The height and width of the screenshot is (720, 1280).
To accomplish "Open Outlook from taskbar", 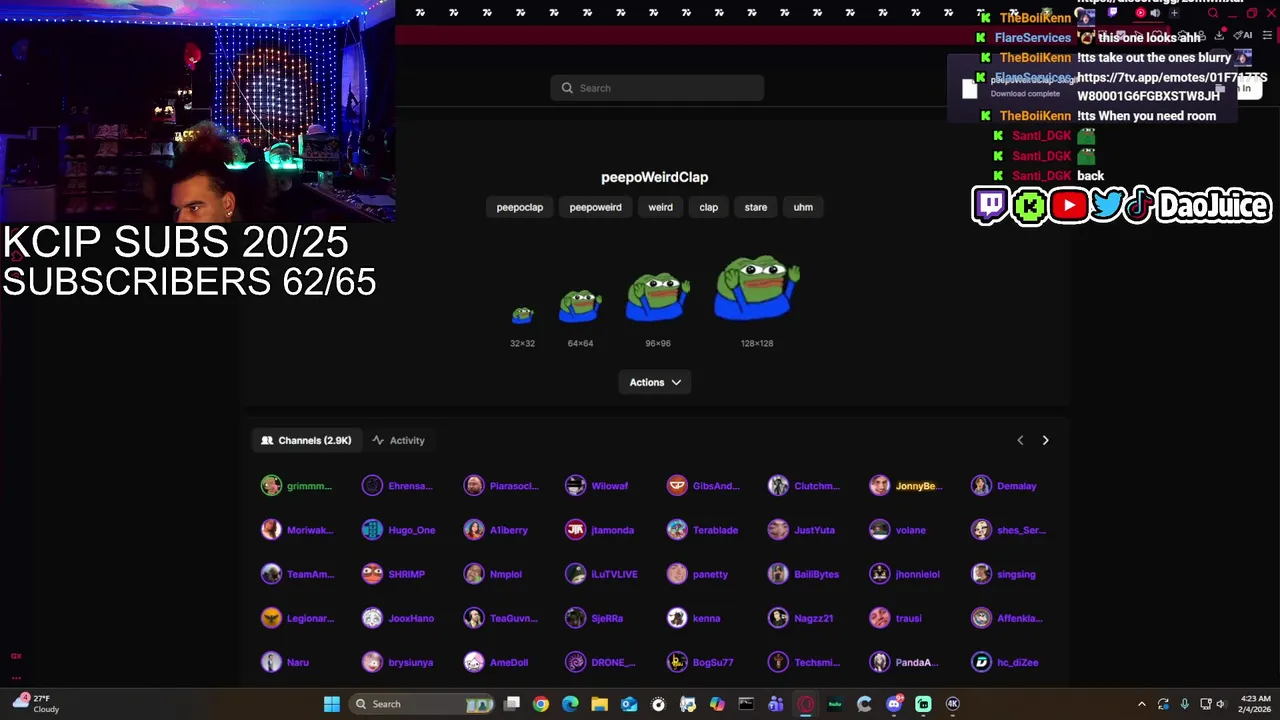I will (x=629, y=704).
